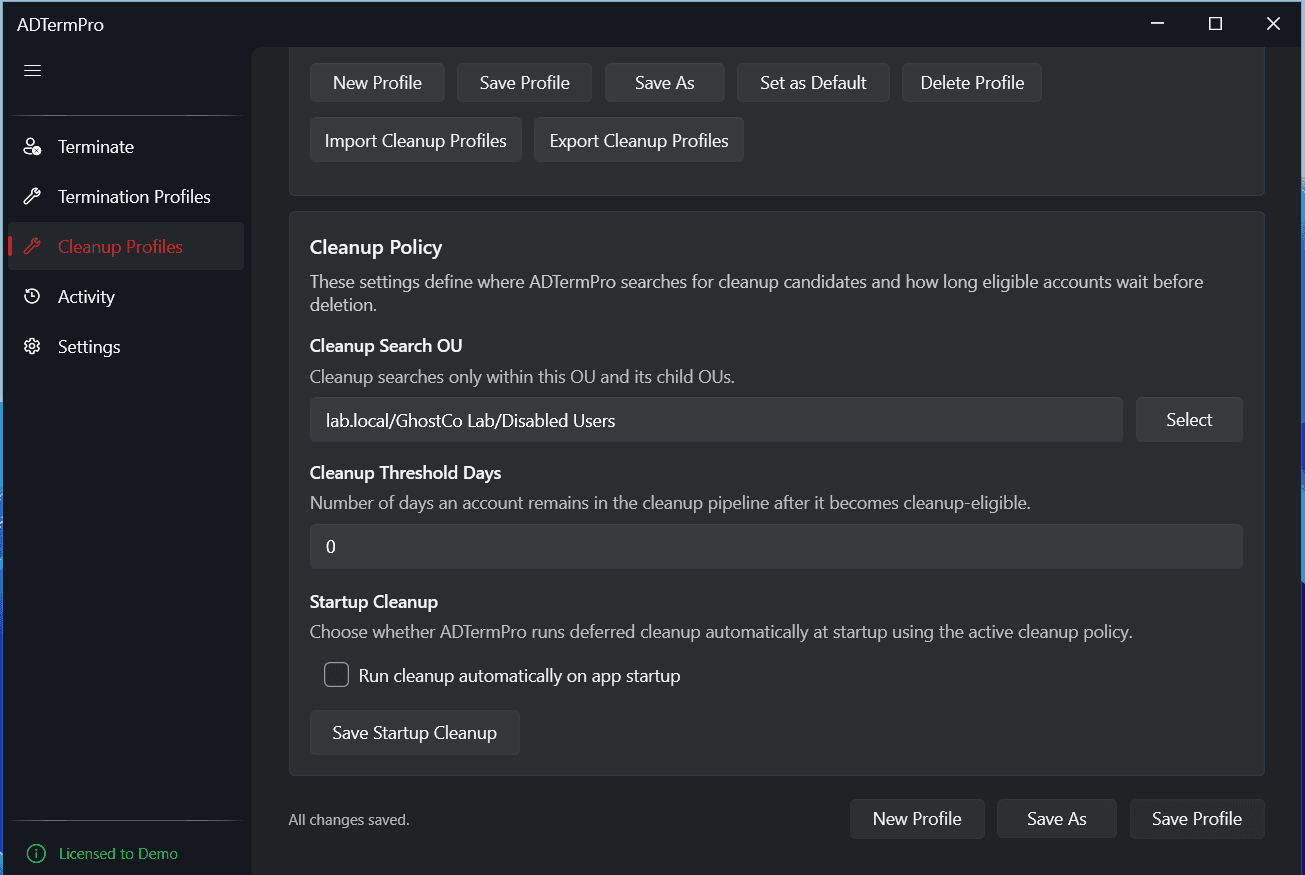This screenshot has width=1305, height=875.
Task: Click Export Cleanup Profiles
Action: (x=638, y=140)
